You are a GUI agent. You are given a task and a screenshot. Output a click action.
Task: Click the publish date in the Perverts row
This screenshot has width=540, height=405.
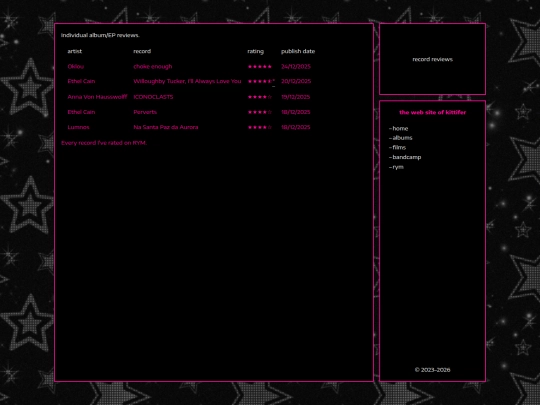click(x=295, y=112)
